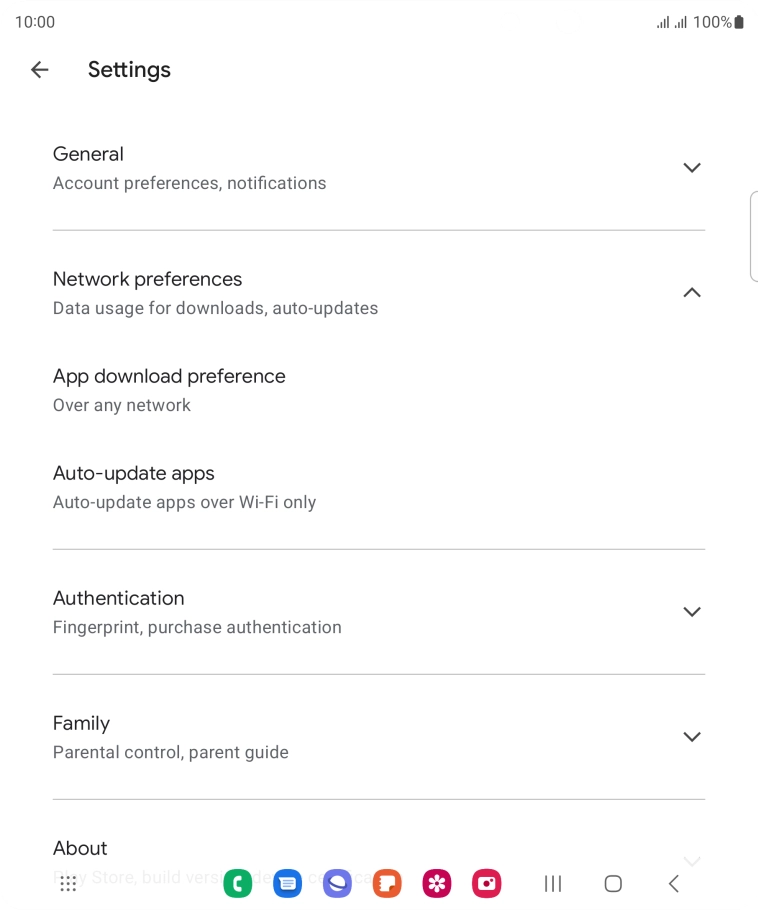Open the app drawer grid icon
Image resolution: width=758 pixels, height=910 pixels.
68,883
